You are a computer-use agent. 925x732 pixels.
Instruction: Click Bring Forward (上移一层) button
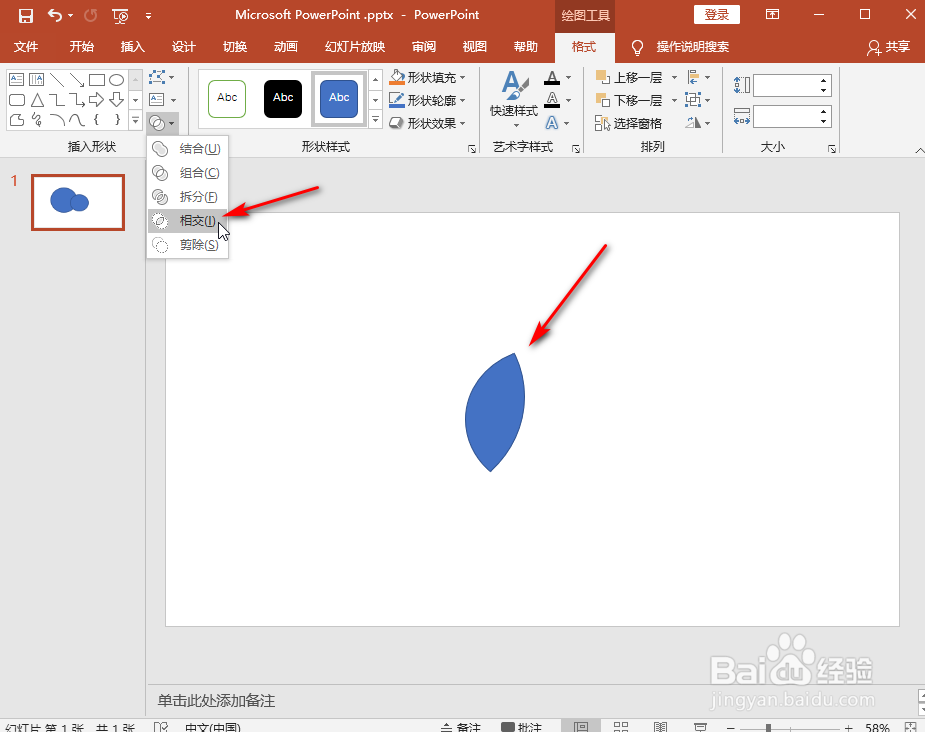point(629,77)
